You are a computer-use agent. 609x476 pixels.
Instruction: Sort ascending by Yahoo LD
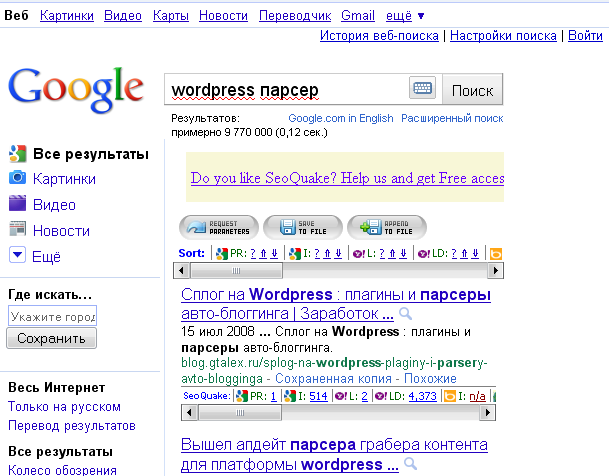coord(464,254)
